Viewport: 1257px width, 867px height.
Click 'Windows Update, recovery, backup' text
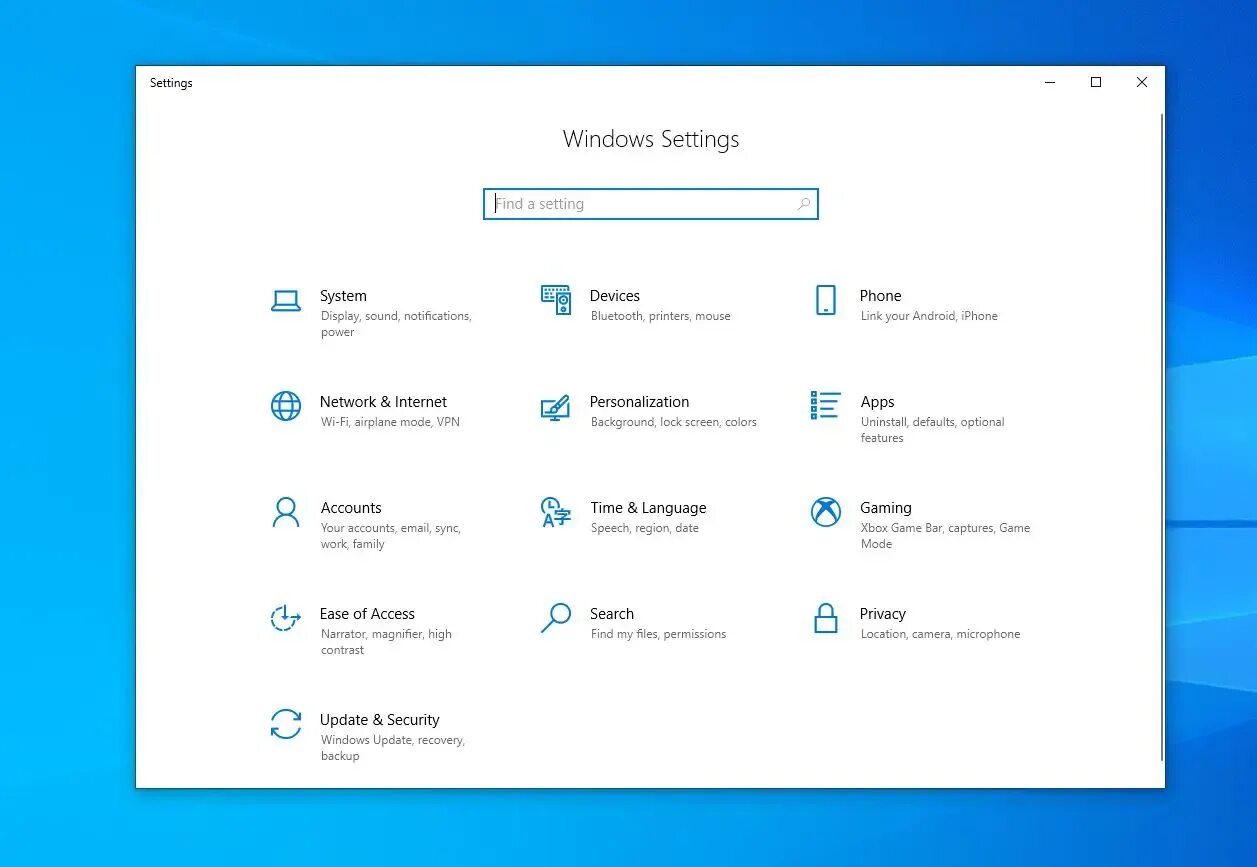[393, 748]
